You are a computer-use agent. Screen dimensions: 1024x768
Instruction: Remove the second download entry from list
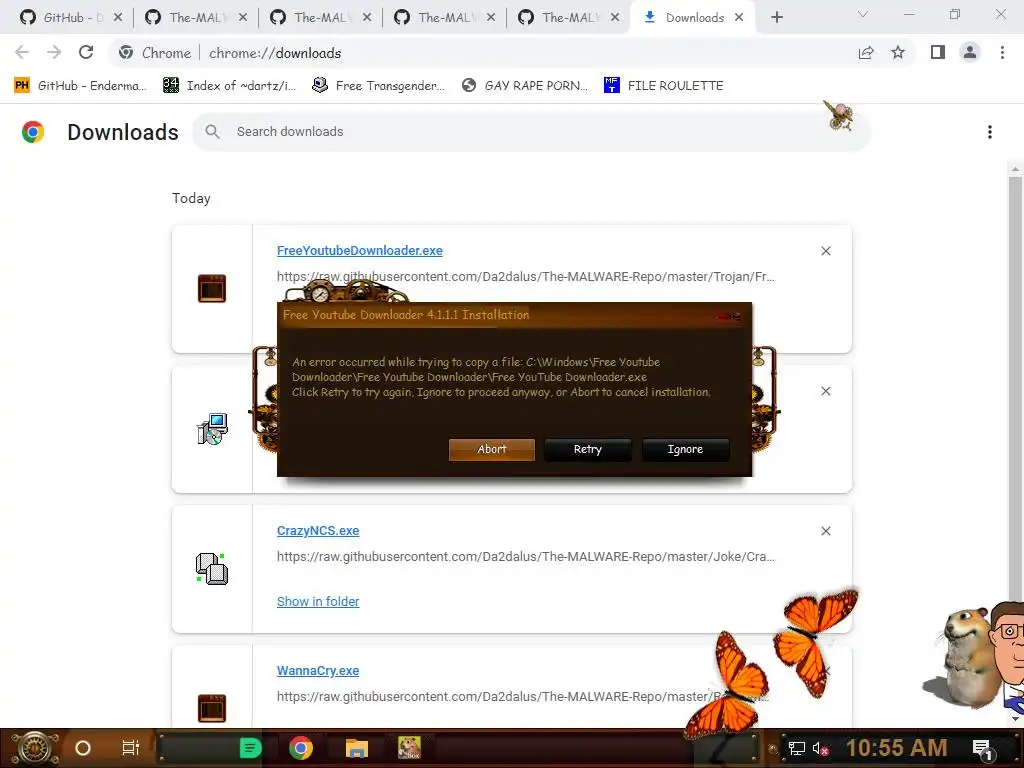(x=825, y=391)
